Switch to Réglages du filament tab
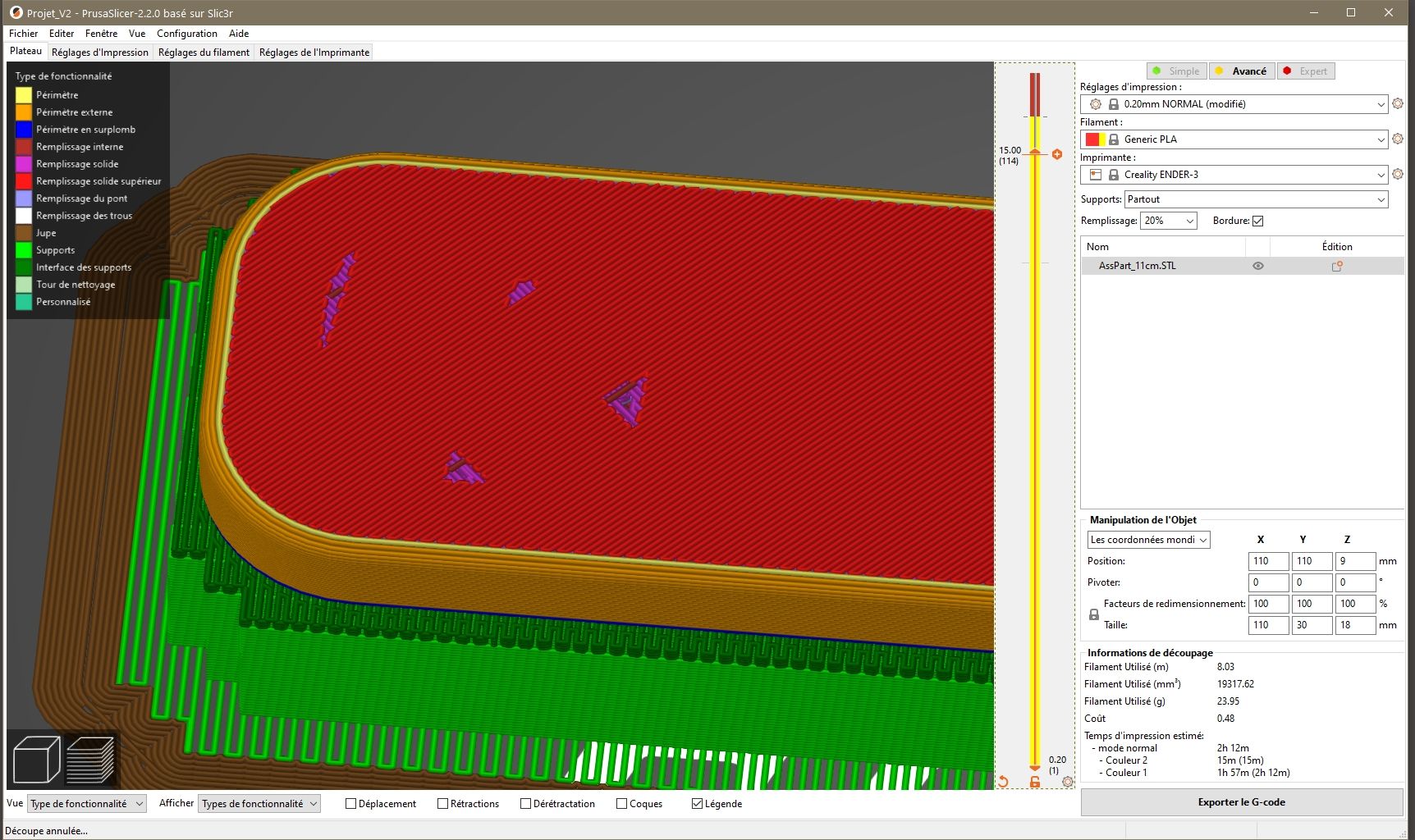 click(x=204, y=52)
